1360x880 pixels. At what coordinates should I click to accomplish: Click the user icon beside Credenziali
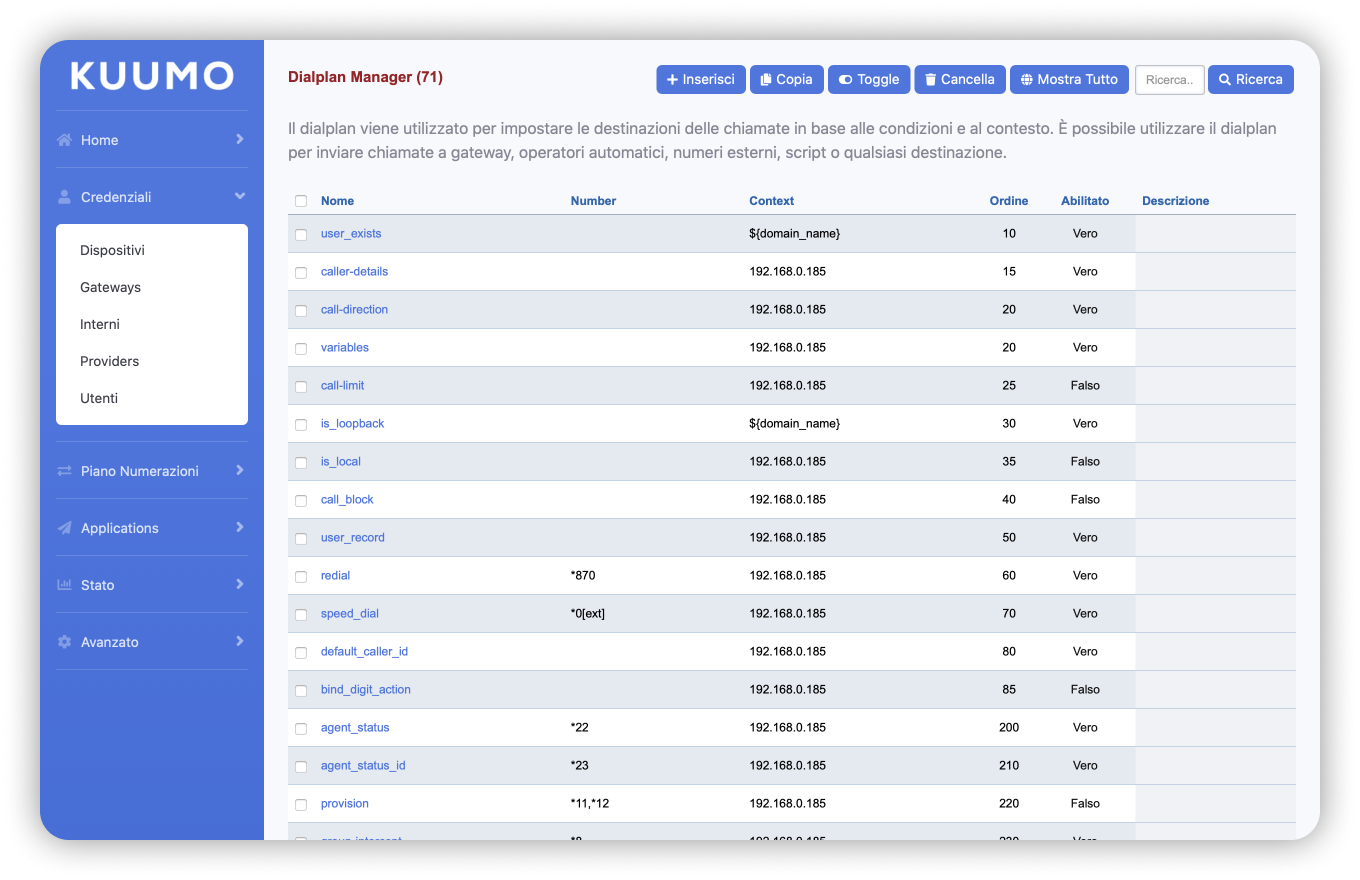65,197
